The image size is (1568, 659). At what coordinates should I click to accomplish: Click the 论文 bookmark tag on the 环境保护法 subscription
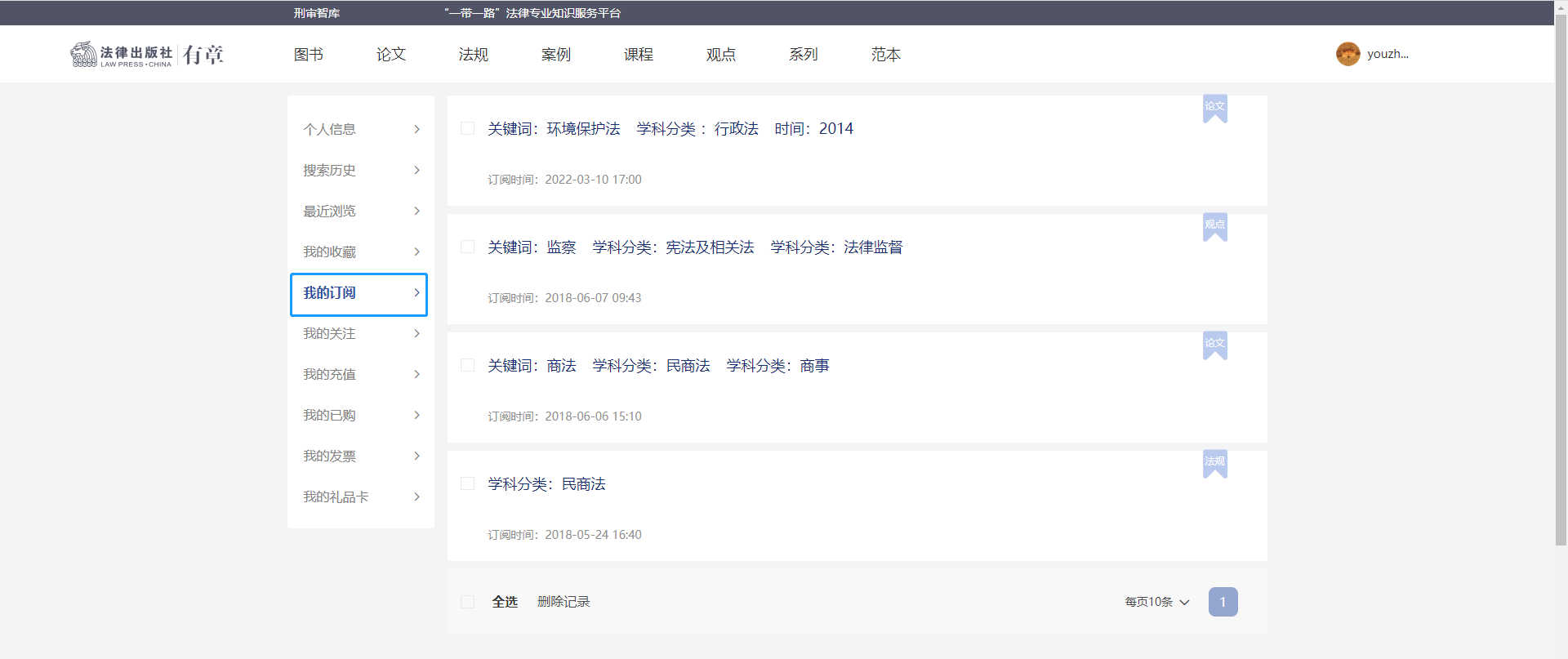[x=1214, y=108]
